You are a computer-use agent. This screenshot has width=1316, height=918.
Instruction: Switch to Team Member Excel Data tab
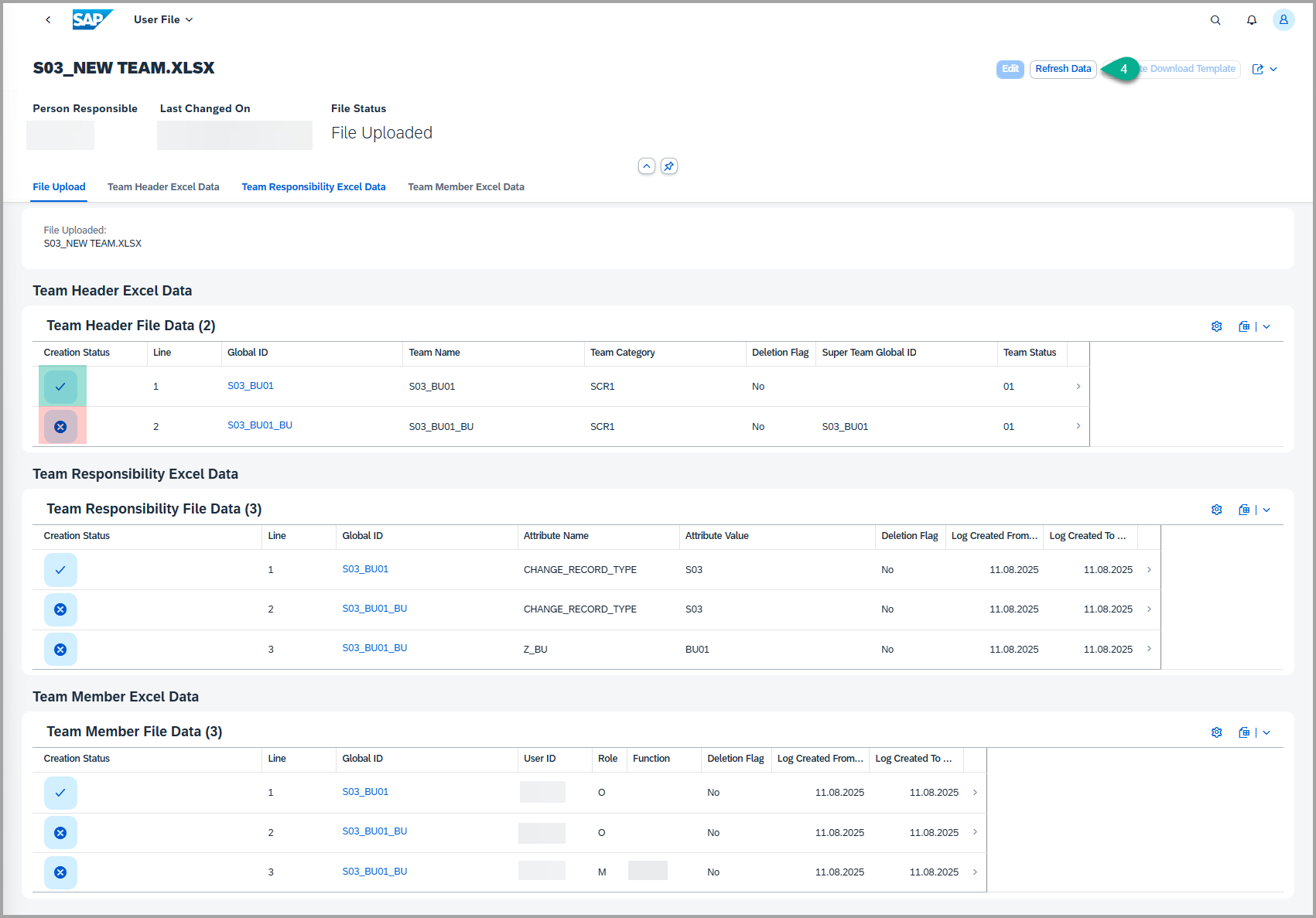pos(466,187)
